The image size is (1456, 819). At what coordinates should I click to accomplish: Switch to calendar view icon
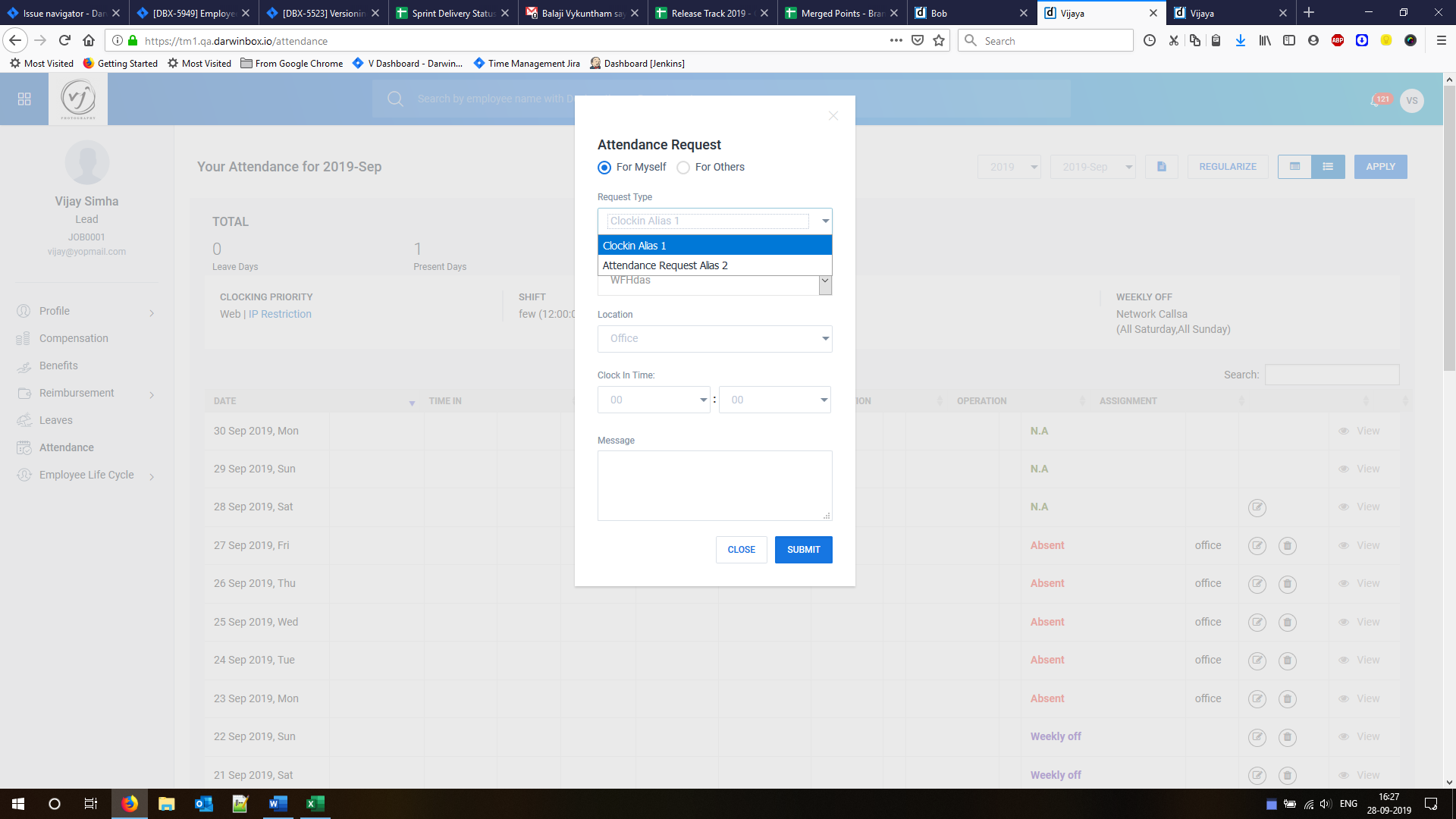[1294, 167]
